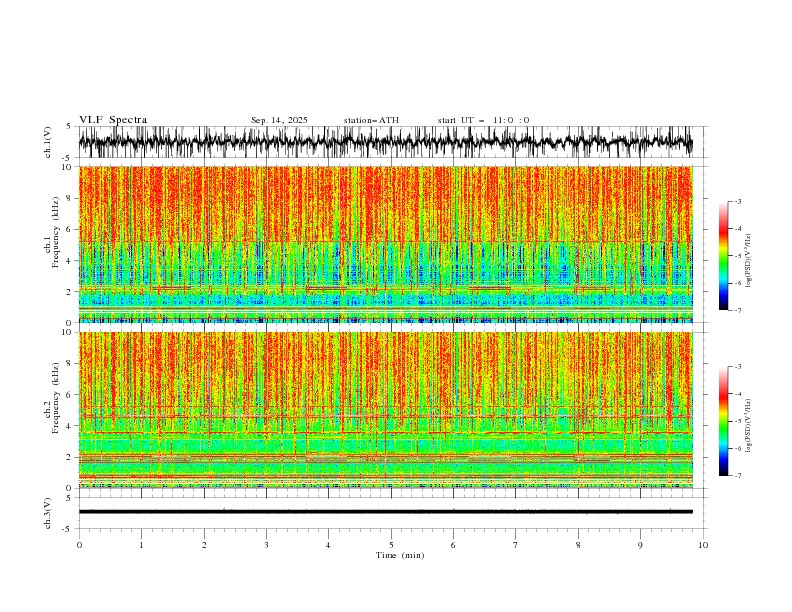Viewport: 792px width, 612px height.
Task: Click tick label "9" on time axis
Action: [x=640, y=545]
